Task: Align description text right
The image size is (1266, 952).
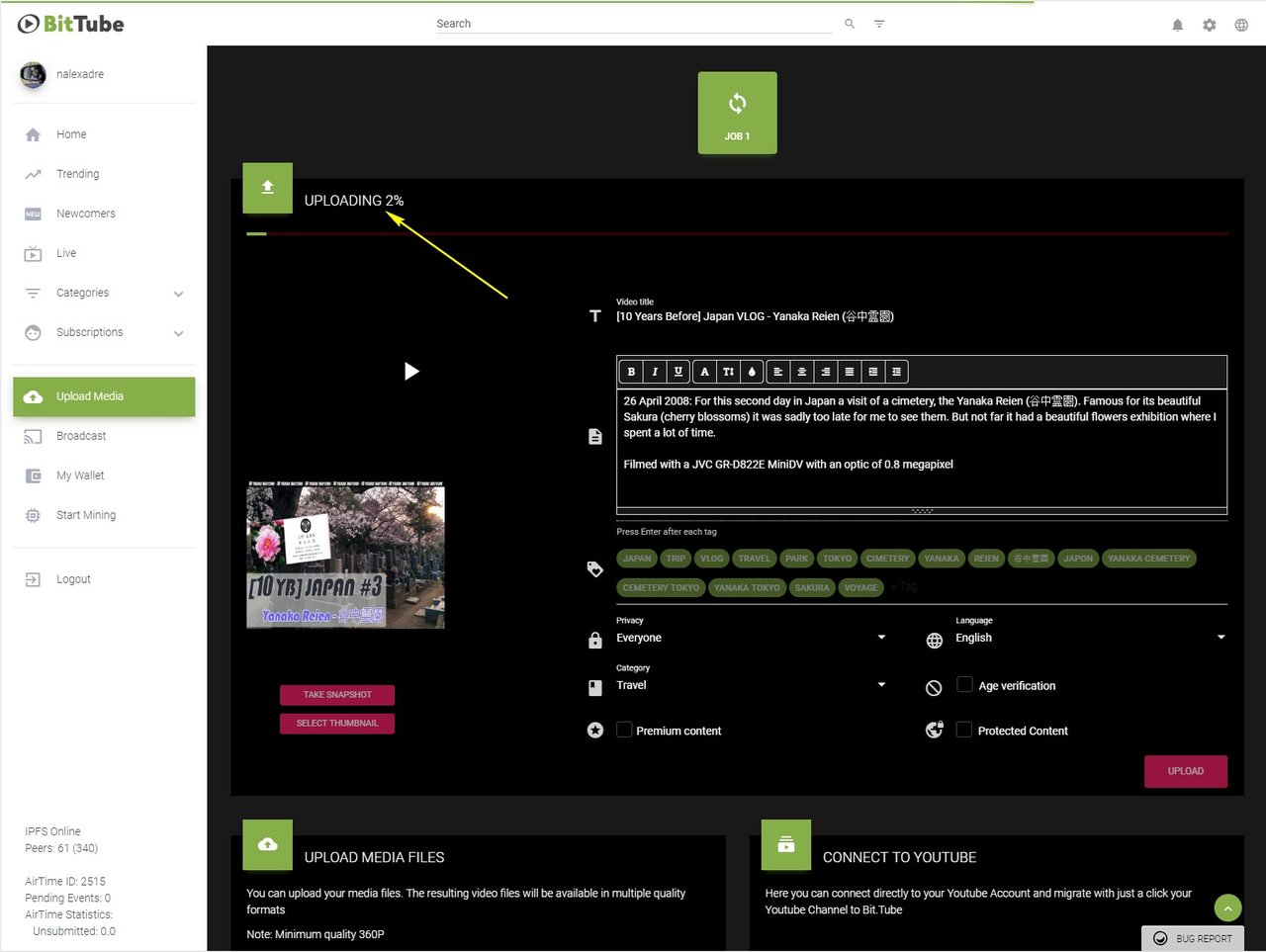Action: (x=826, y=372)
